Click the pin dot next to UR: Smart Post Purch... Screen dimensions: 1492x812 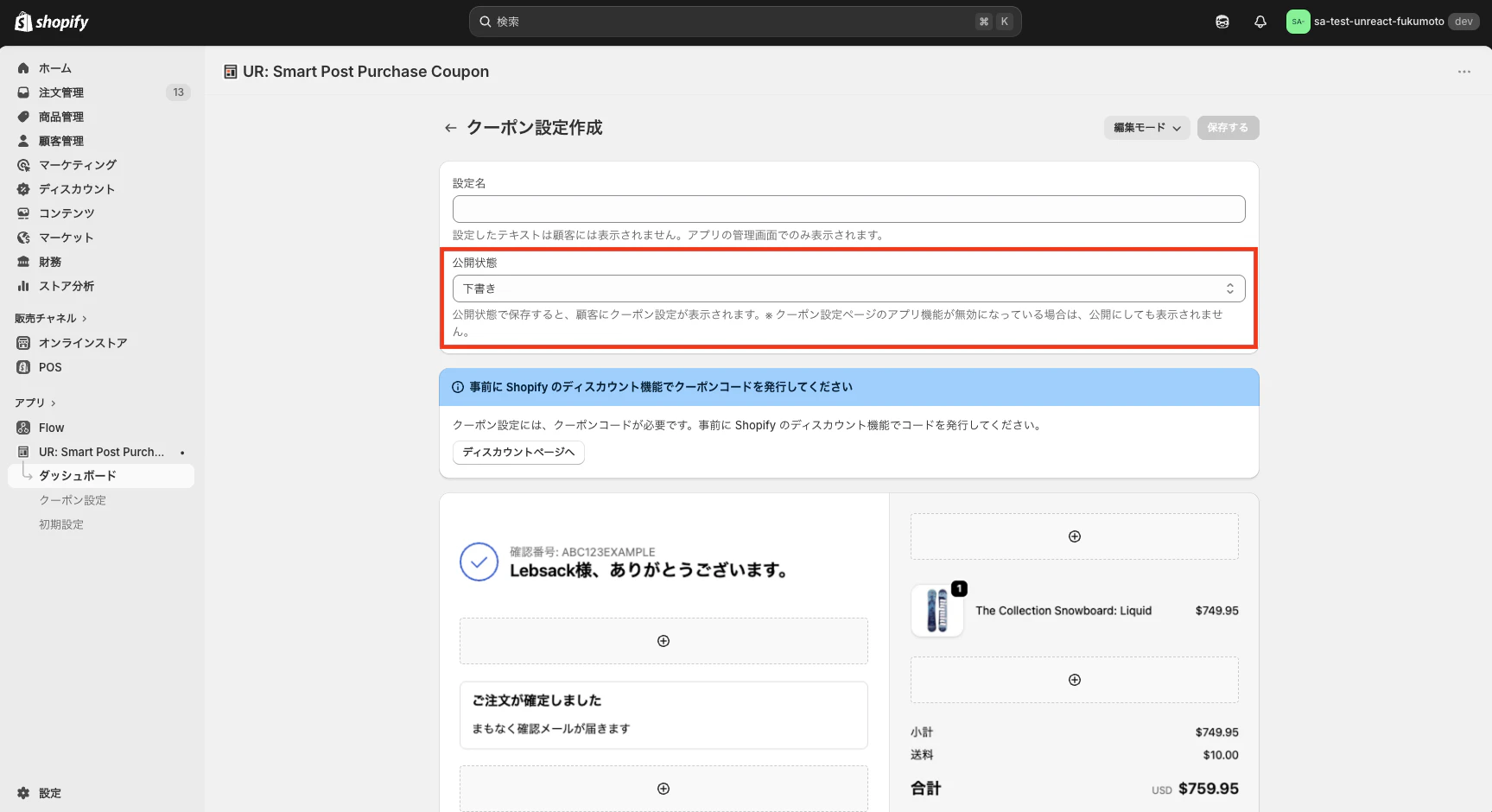pos(182,453)
